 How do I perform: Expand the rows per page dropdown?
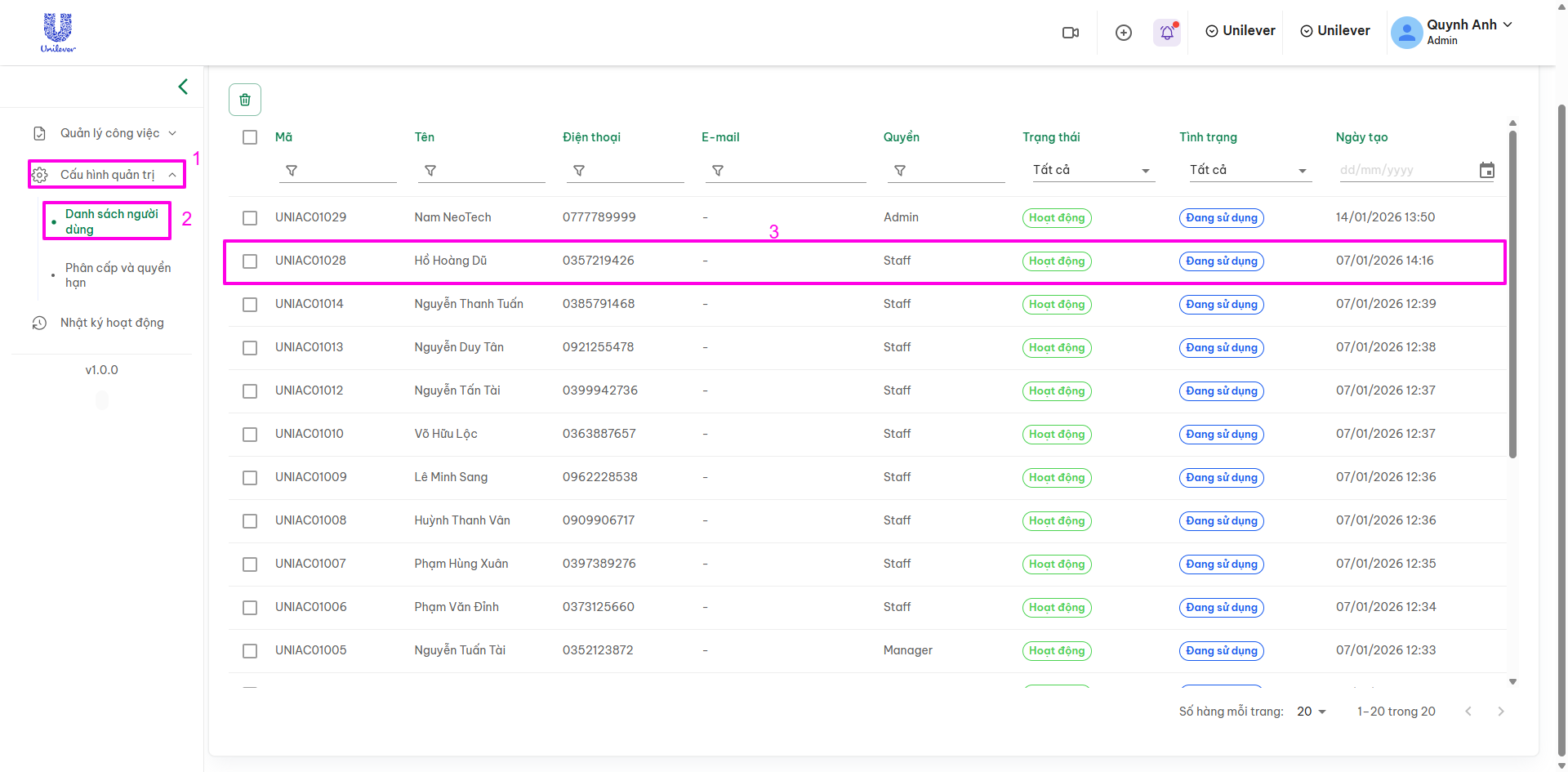coord(1312,712)
